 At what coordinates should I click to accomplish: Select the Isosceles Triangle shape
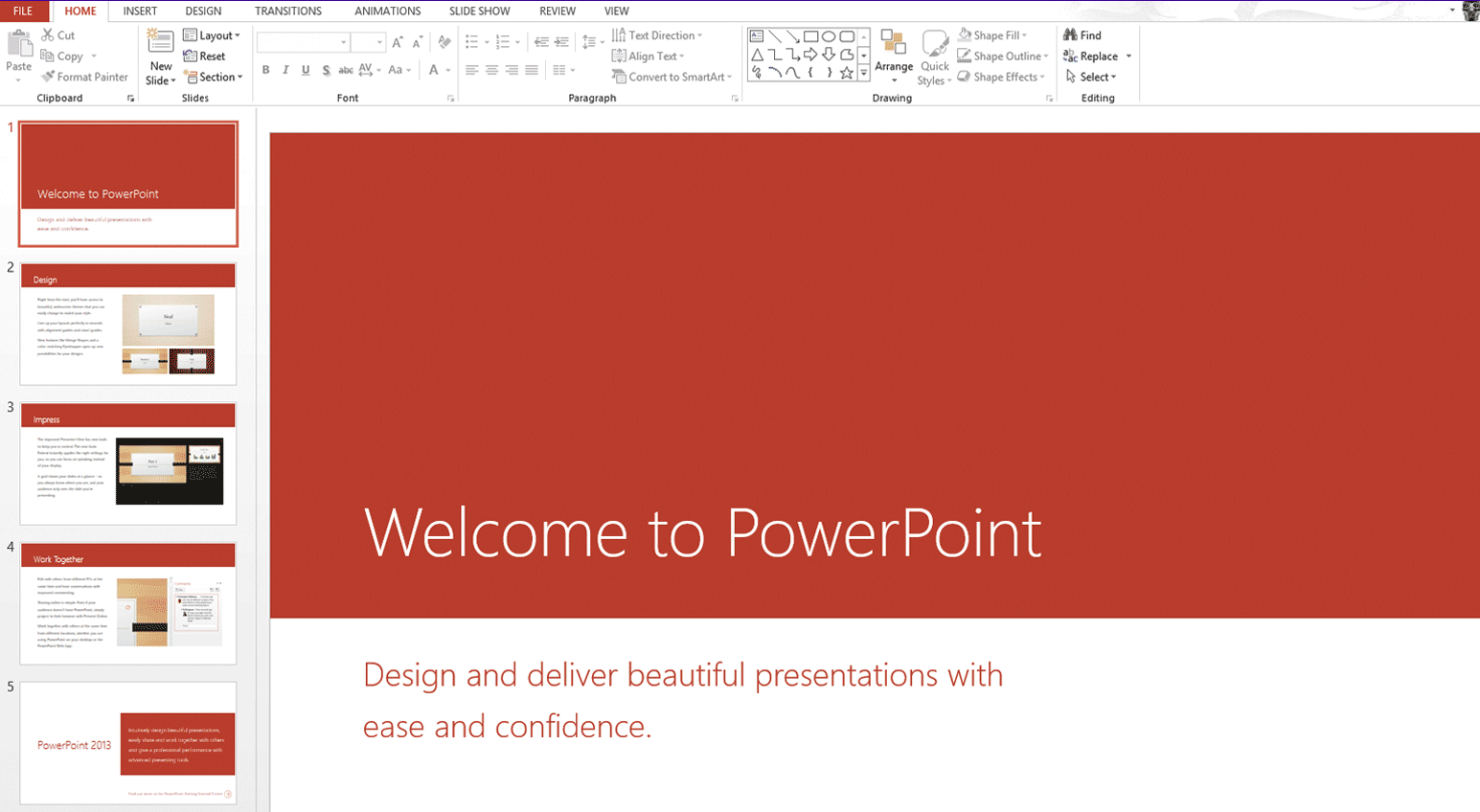757,55
